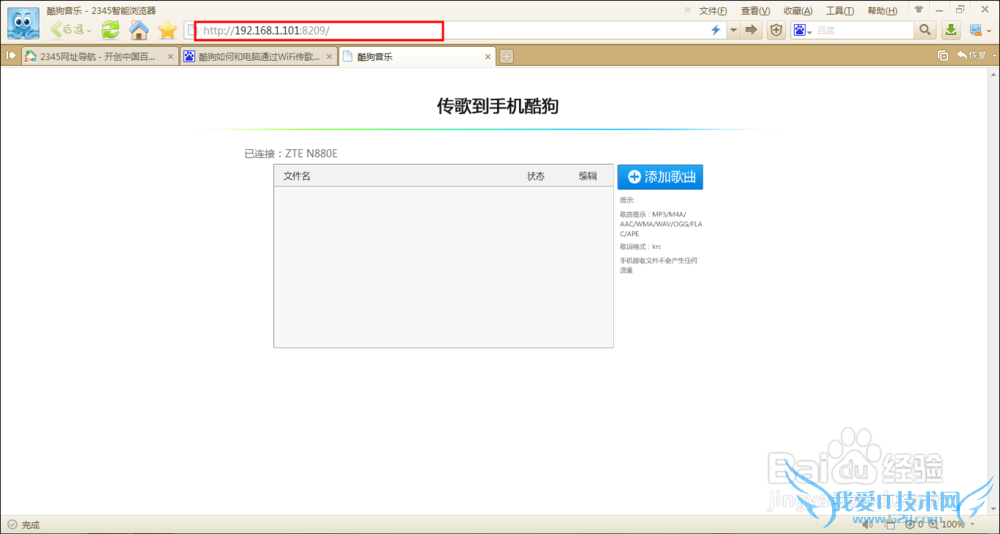Viewport: 1000px width, 534px height.
Task: Click 恢复 to restore closed tab
Action: 971,56
